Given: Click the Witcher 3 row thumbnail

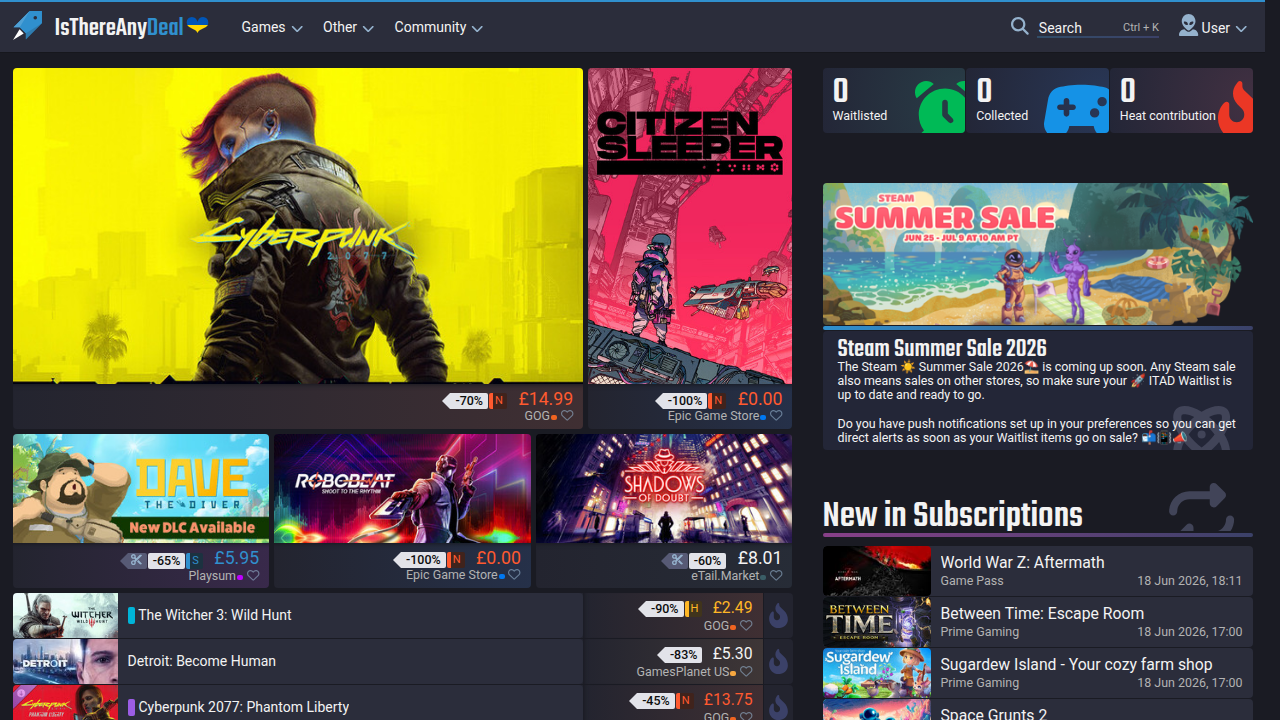Looking at the screenshot, I should click(65, 616).
